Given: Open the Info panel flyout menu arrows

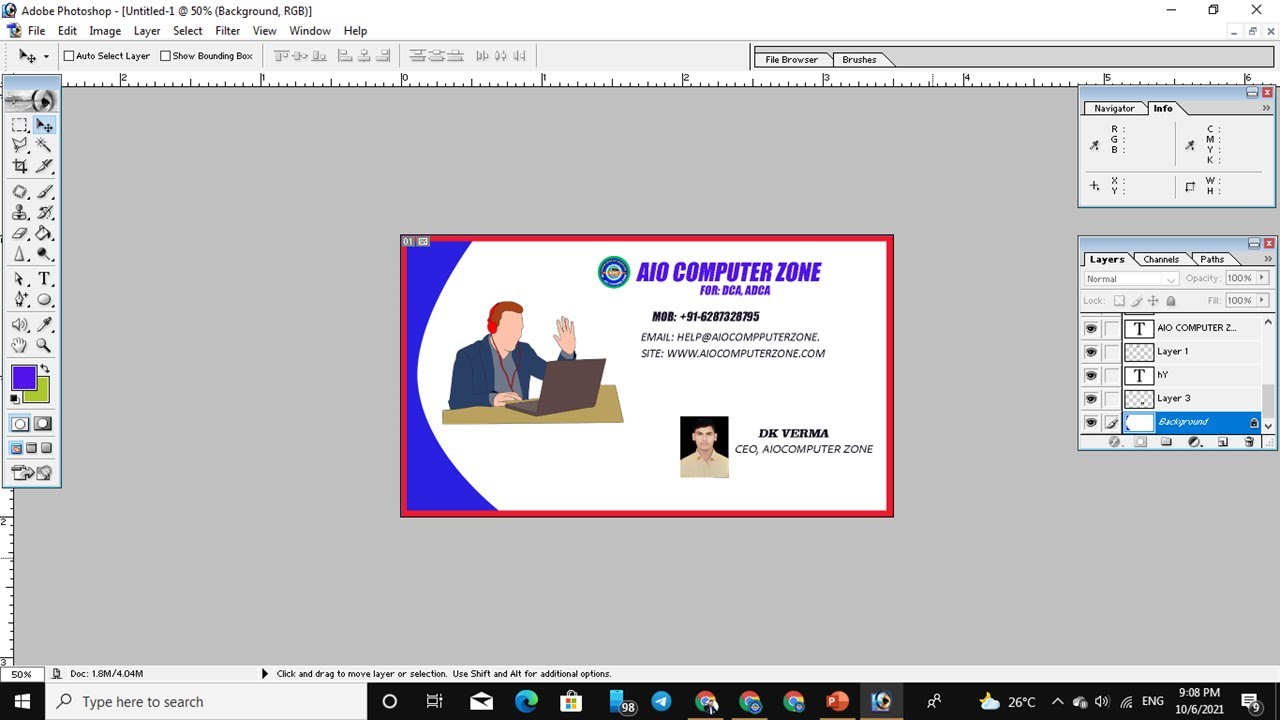Looking at the screenshot, I should [x=1267, y=108].
